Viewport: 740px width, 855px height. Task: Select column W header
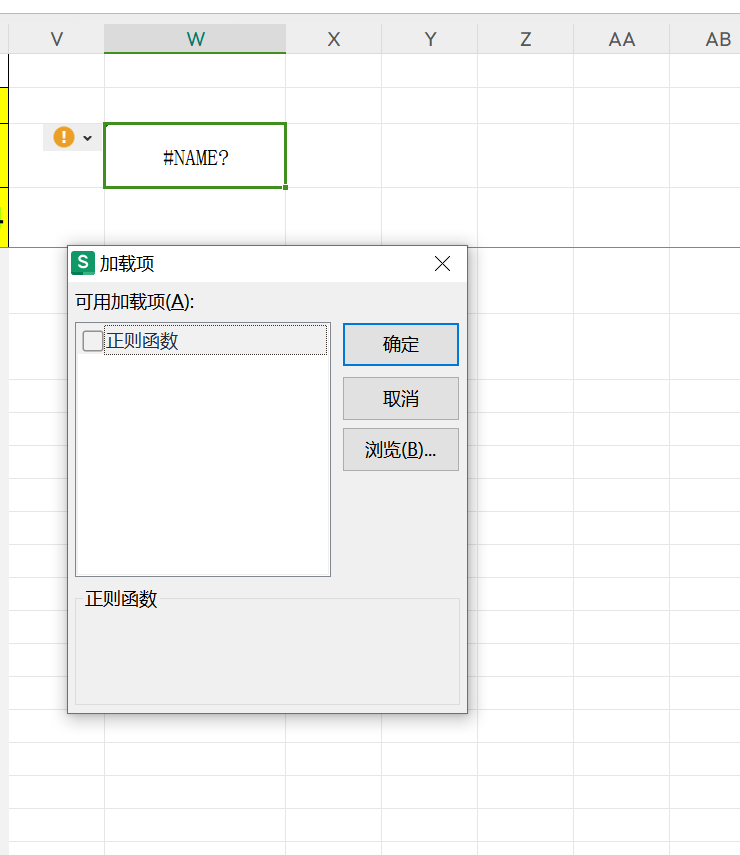(x=195, y=39)
